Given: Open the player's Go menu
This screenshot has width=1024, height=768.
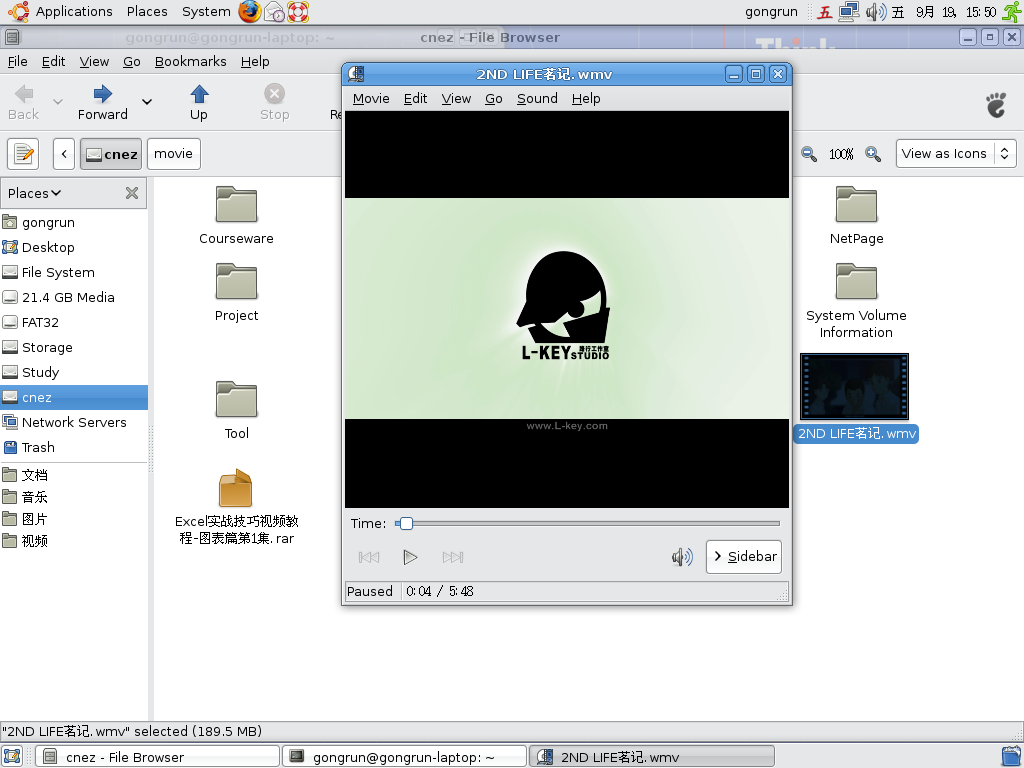Looking at the screenshot, I should [x=494, y=99].
